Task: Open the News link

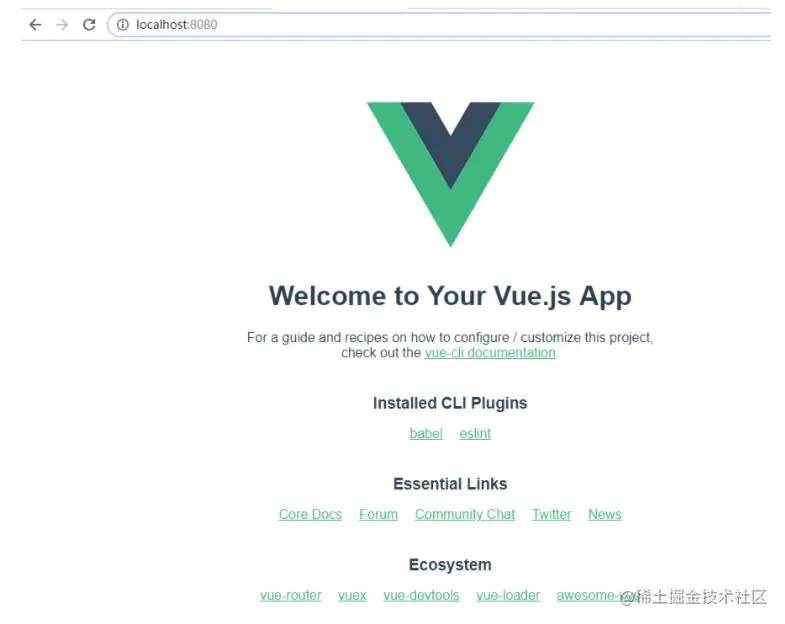Action: [x=605, y=514]
